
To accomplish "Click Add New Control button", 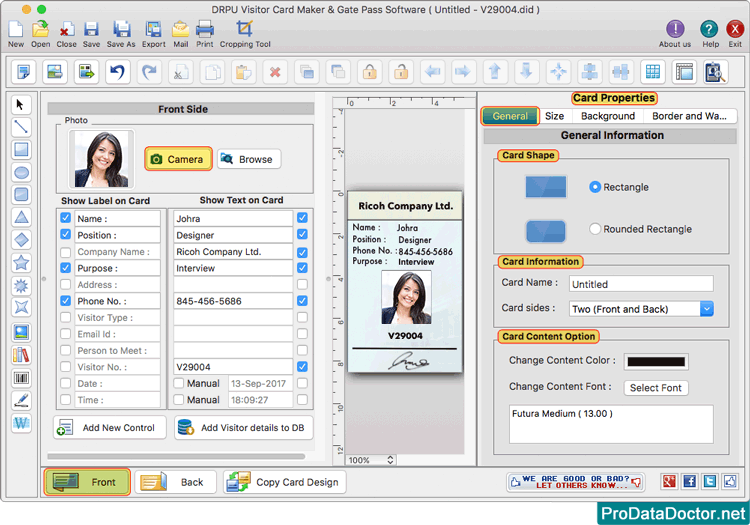I will (x=110, y=427).
